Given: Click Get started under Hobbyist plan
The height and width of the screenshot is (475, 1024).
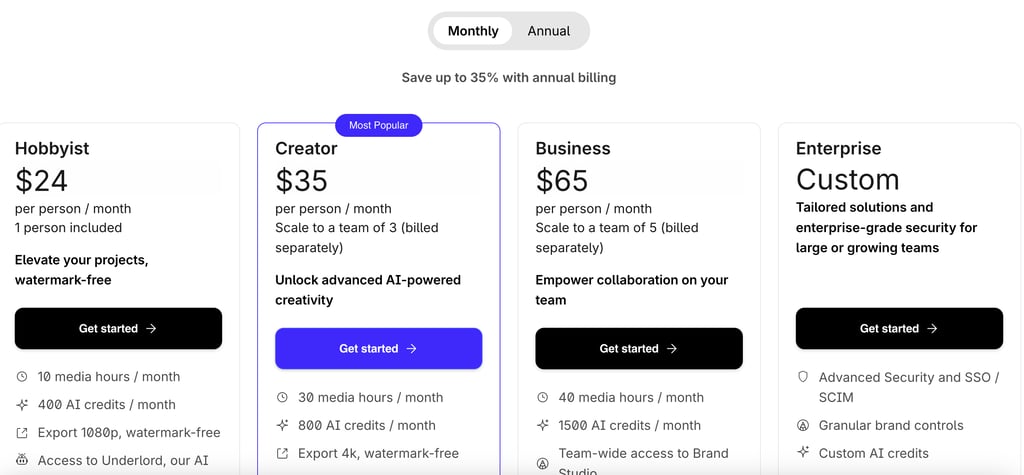Looking at the screenshot, I should pos(118,328).
